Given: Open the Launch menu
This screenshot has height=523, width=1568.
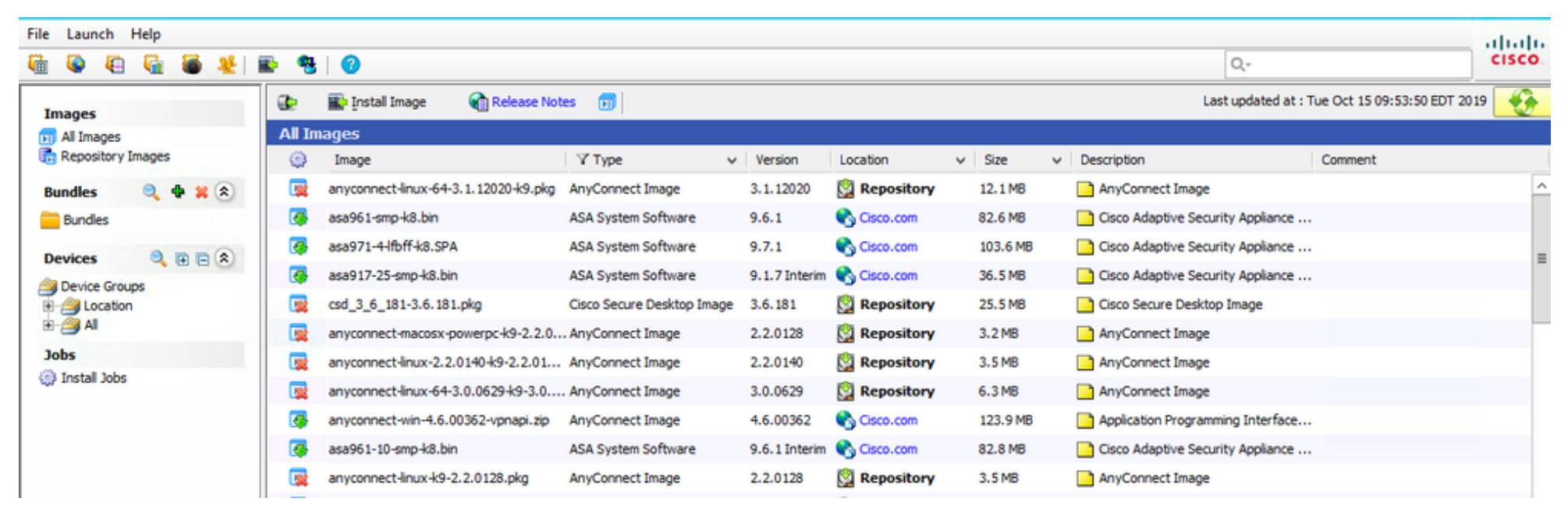Looking at the screenshot, I should [x=90, y=34].
